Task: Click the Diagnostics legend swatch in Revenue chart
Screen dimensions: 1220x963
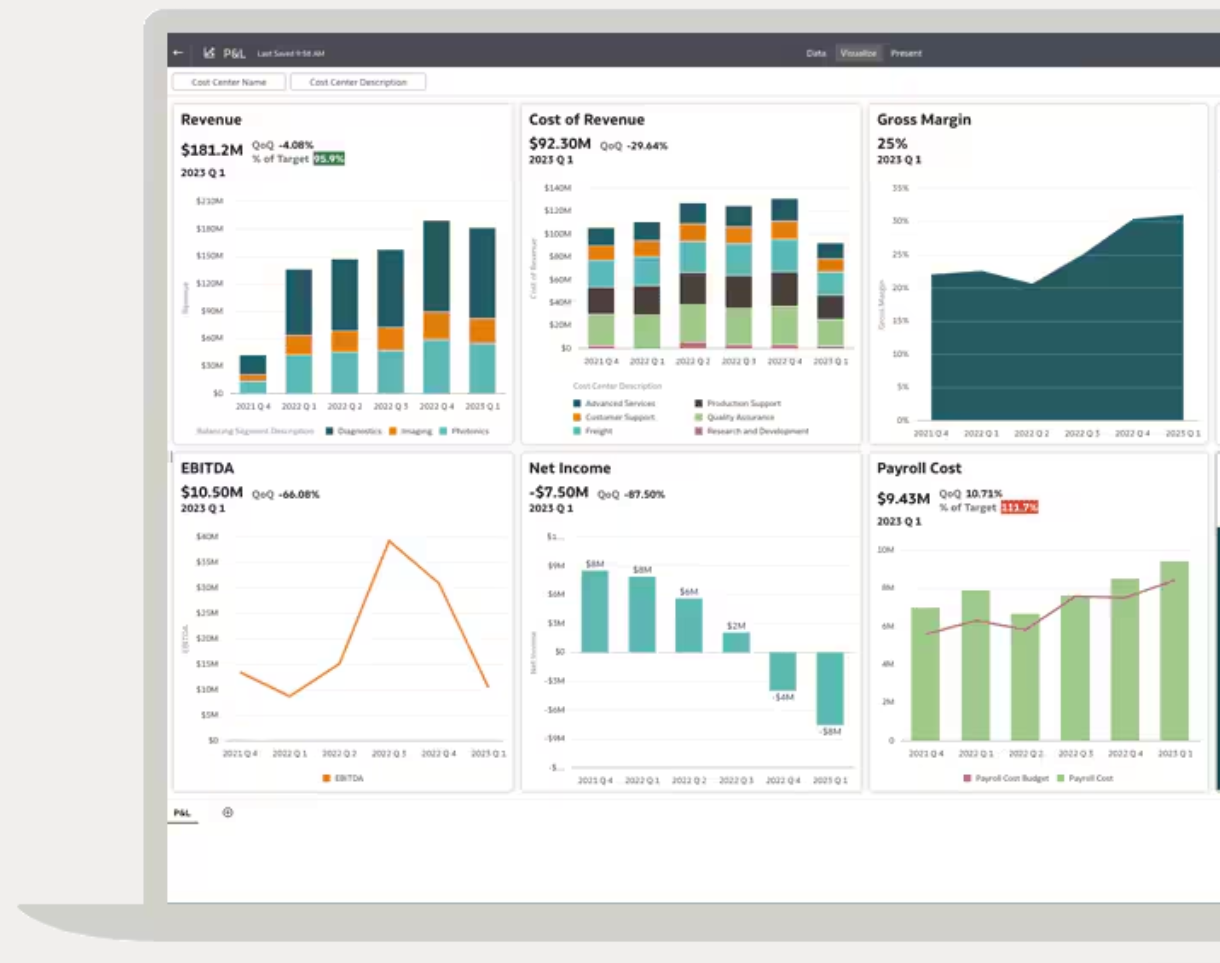Action: [x=330, y=431]
